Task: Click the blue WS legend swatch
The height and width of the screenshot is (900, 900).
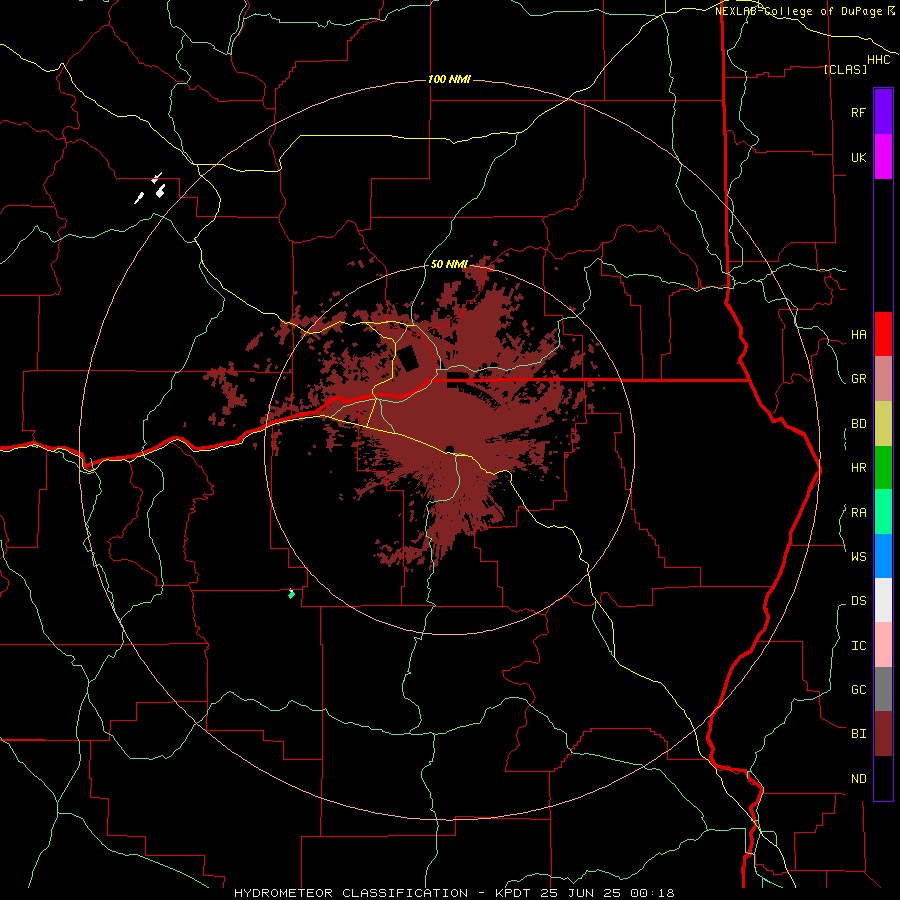Action: (883, 556)
